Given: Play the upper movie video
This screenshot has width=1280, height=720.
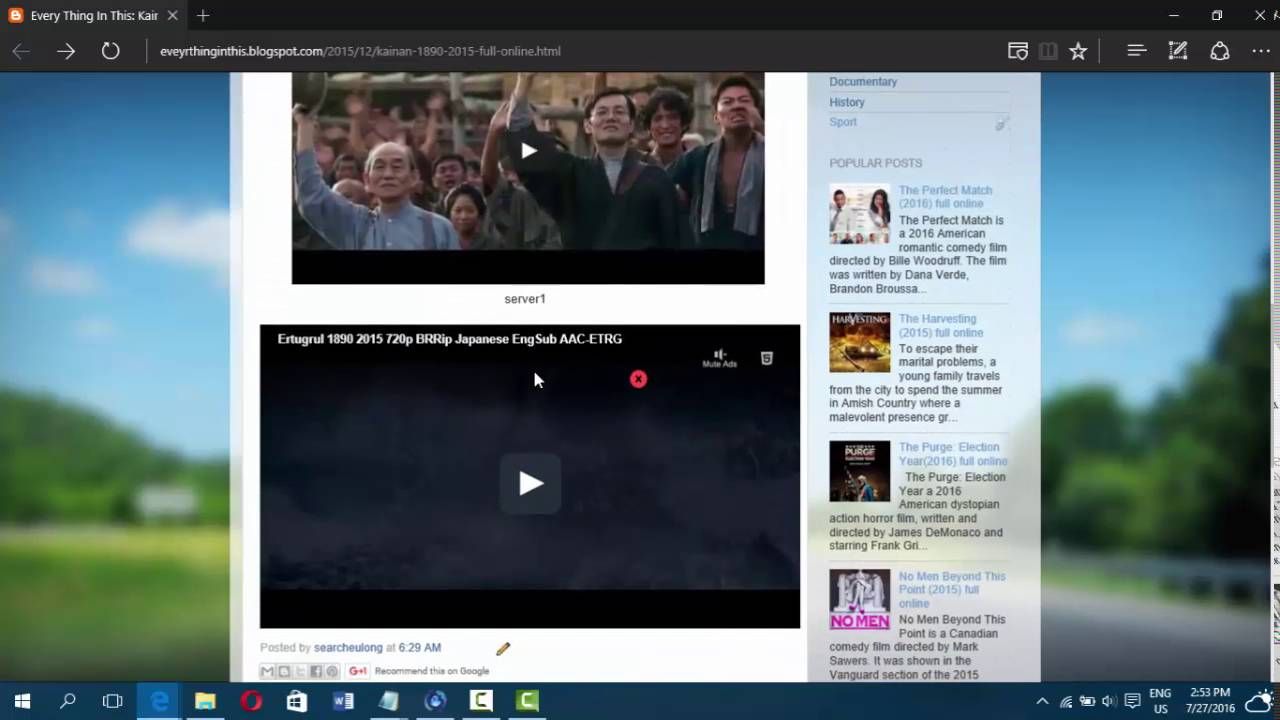Looking at the screenshot, I should tap(528, 151).
